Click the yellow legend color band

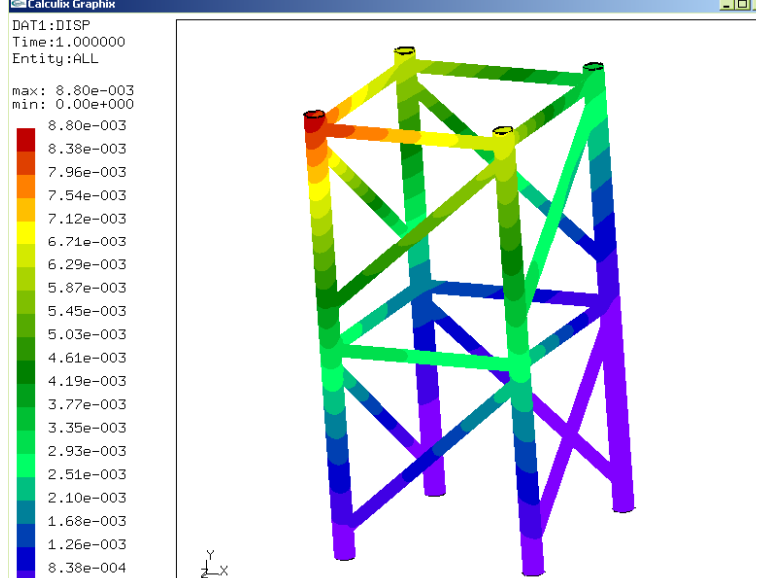pos(26,233)
